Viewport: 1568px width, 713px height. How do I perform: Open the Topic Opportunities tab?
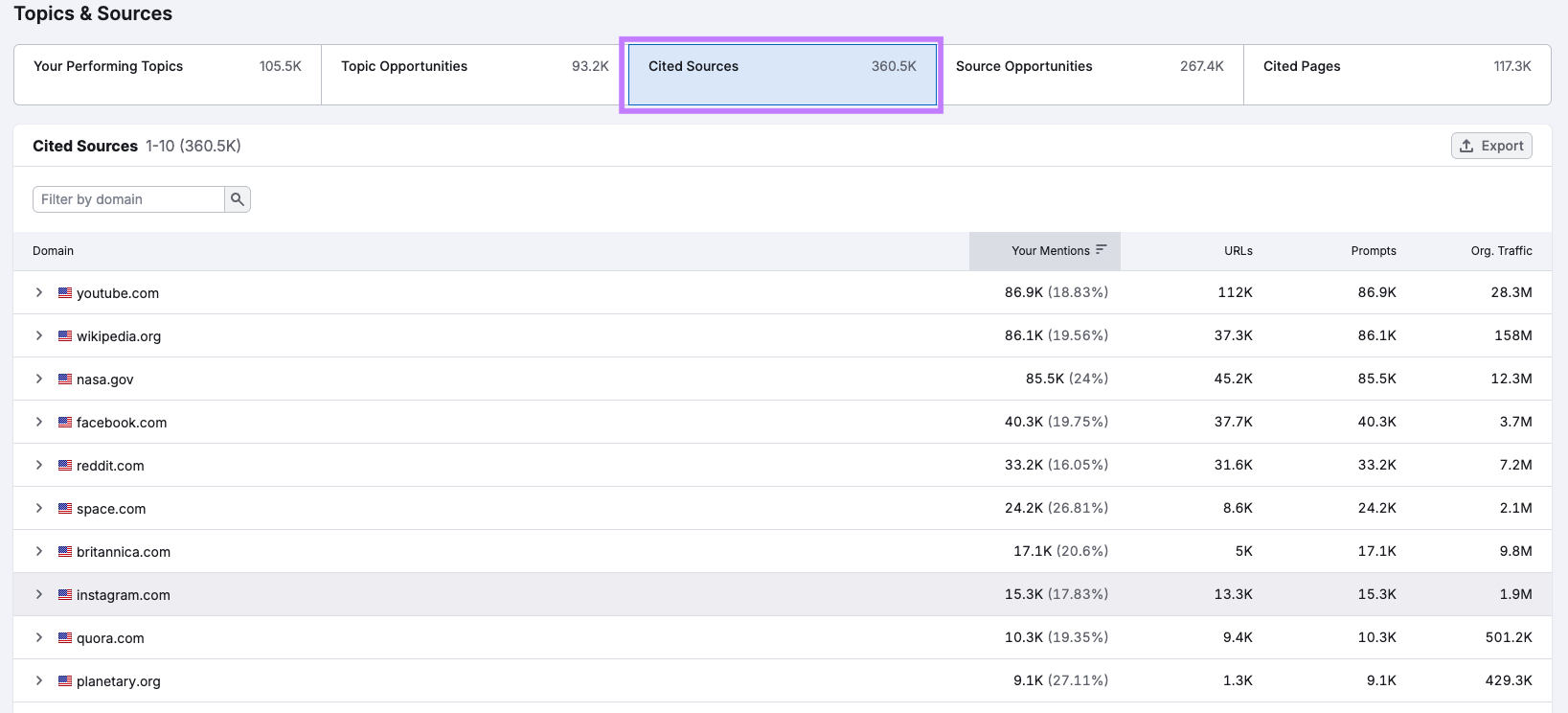pos(475,75)
